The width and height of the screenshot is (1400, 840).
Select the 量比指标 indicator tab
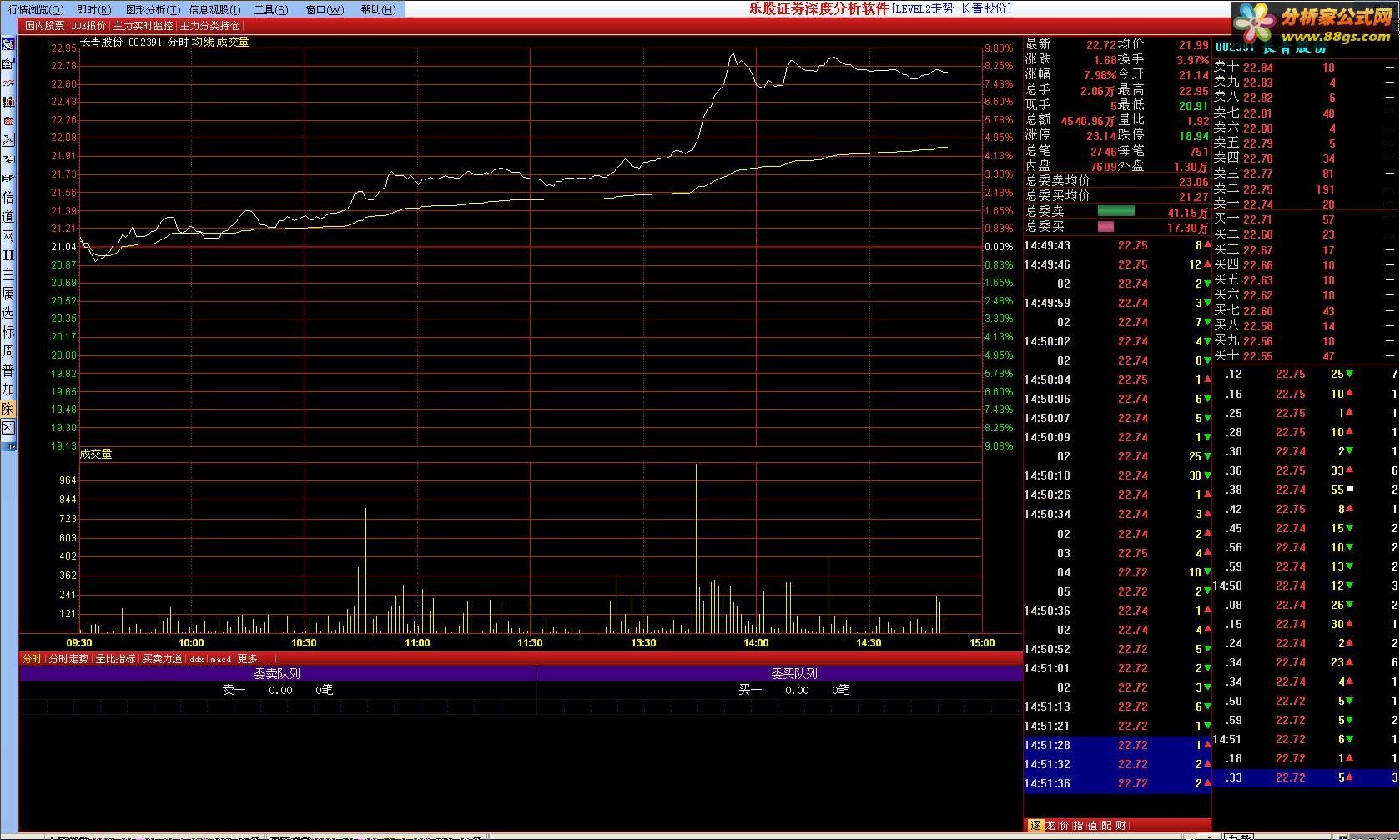[x=115, y=659]
